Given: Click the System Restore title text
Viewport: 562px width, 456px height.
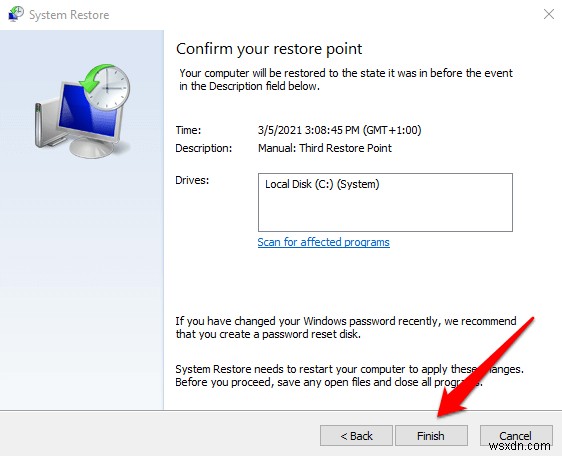Looking at the screenshot, I should (69, 15).
